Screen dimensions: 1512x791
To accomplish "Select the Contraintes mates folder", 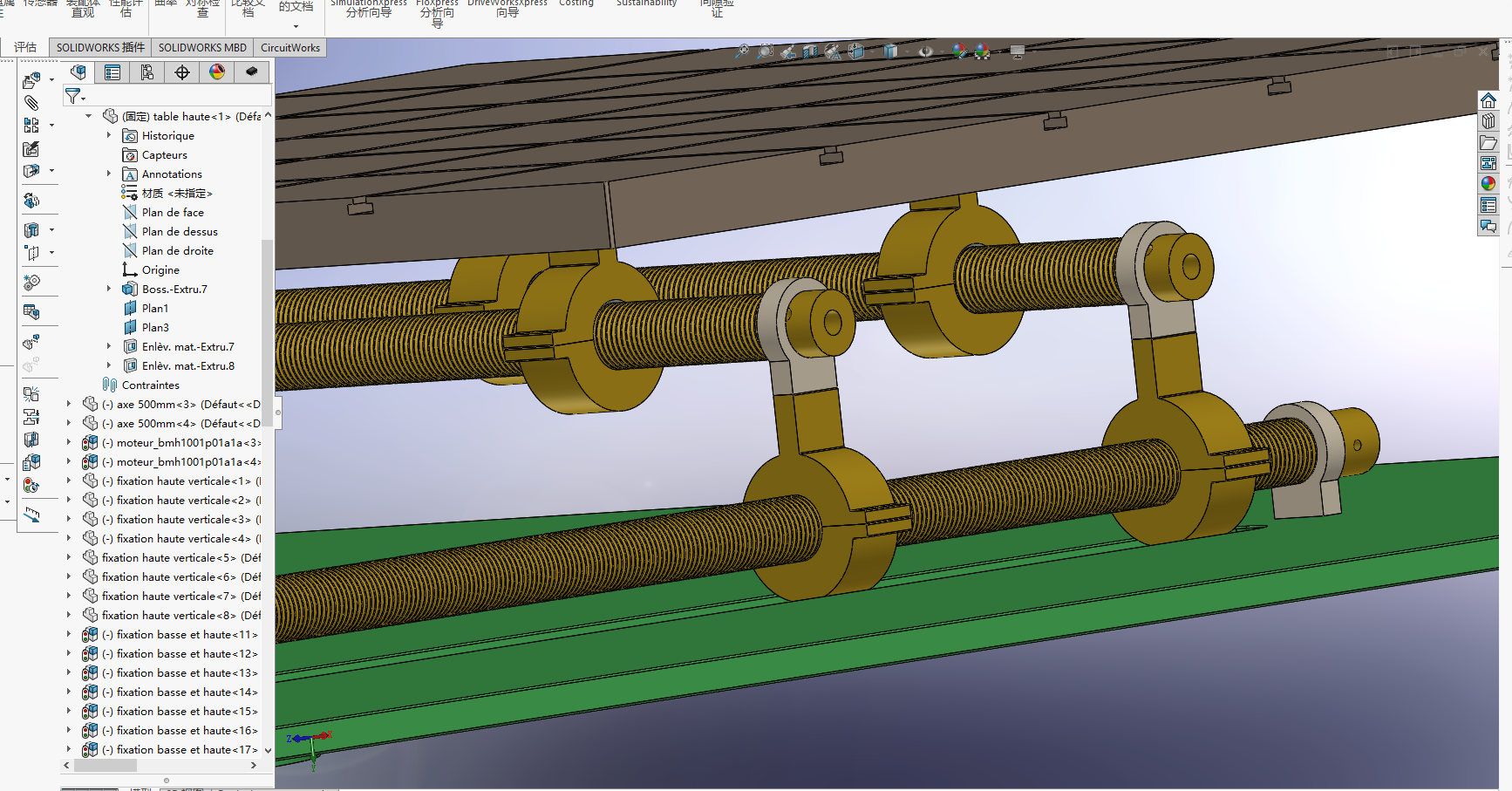I will (150, 385).
